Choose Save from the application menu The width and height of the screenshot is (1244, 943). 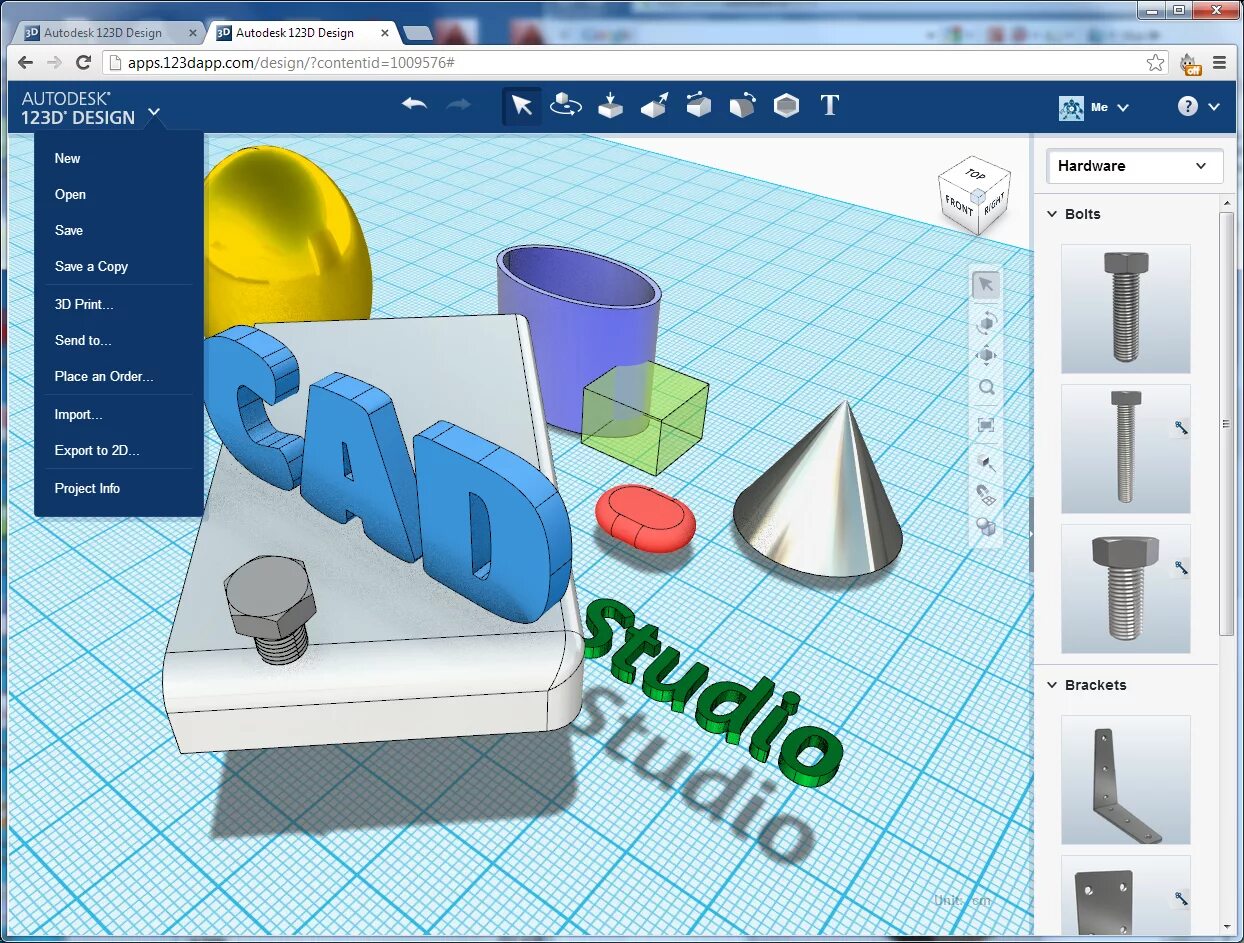(x=69, y=230)
